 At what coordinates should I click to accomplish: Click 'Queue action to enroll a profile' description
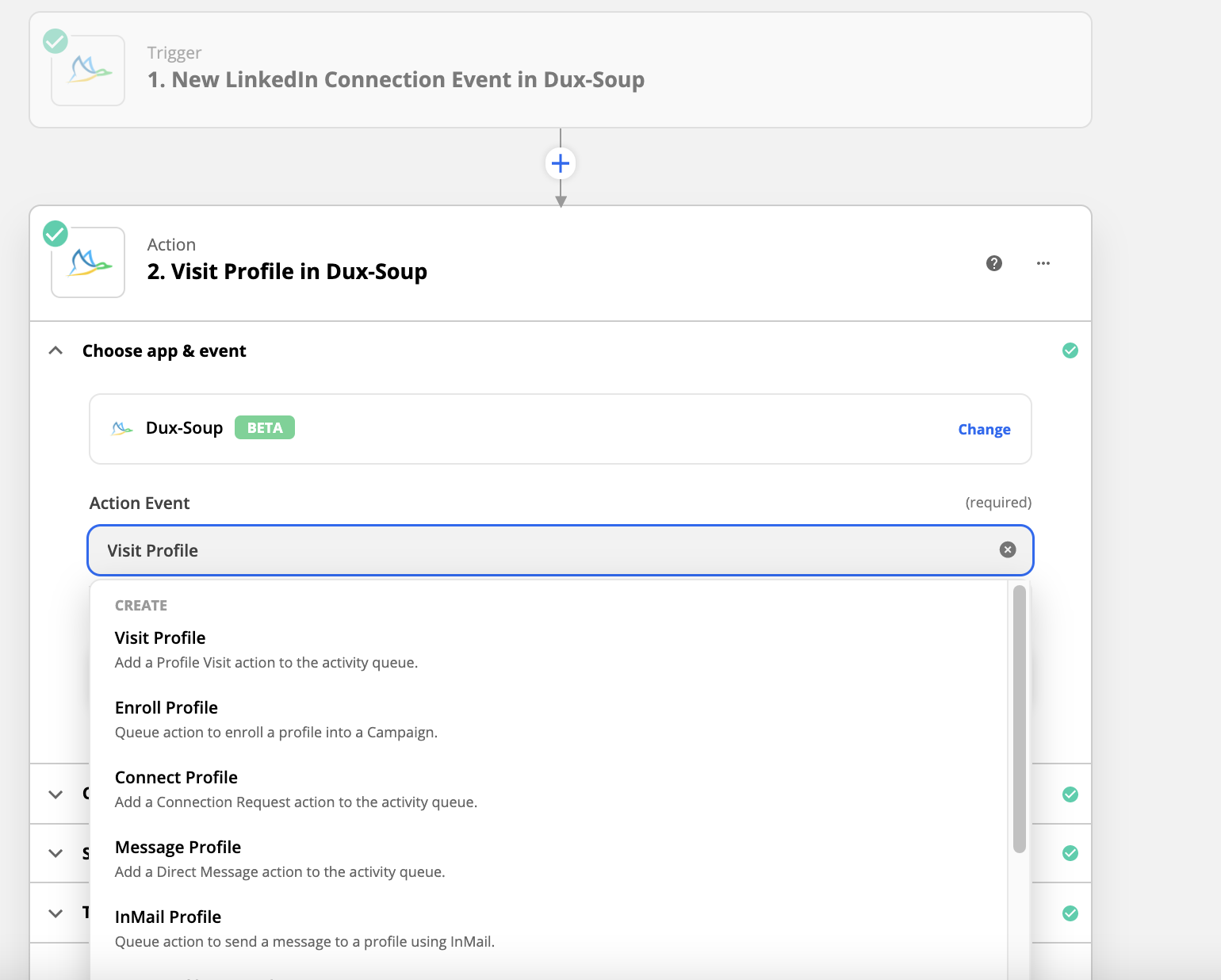pyautogui.click(x=276, y=733)
